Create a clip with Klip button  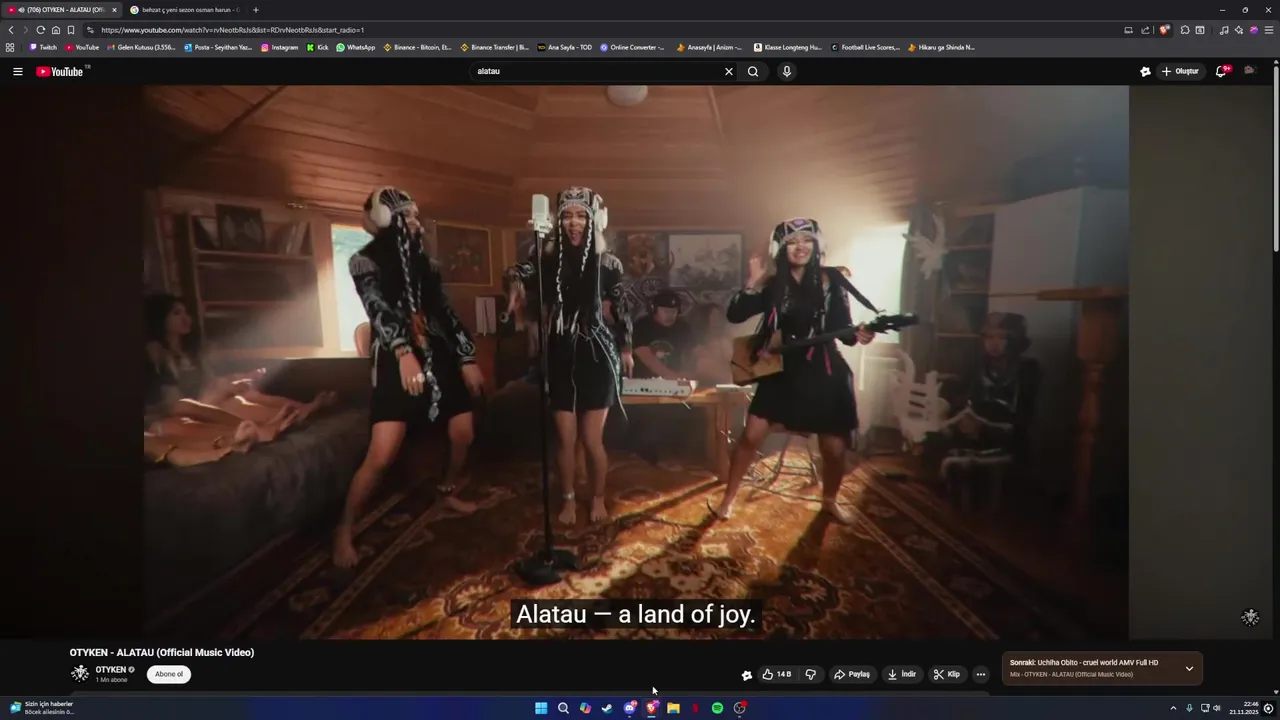coord(947,674)
